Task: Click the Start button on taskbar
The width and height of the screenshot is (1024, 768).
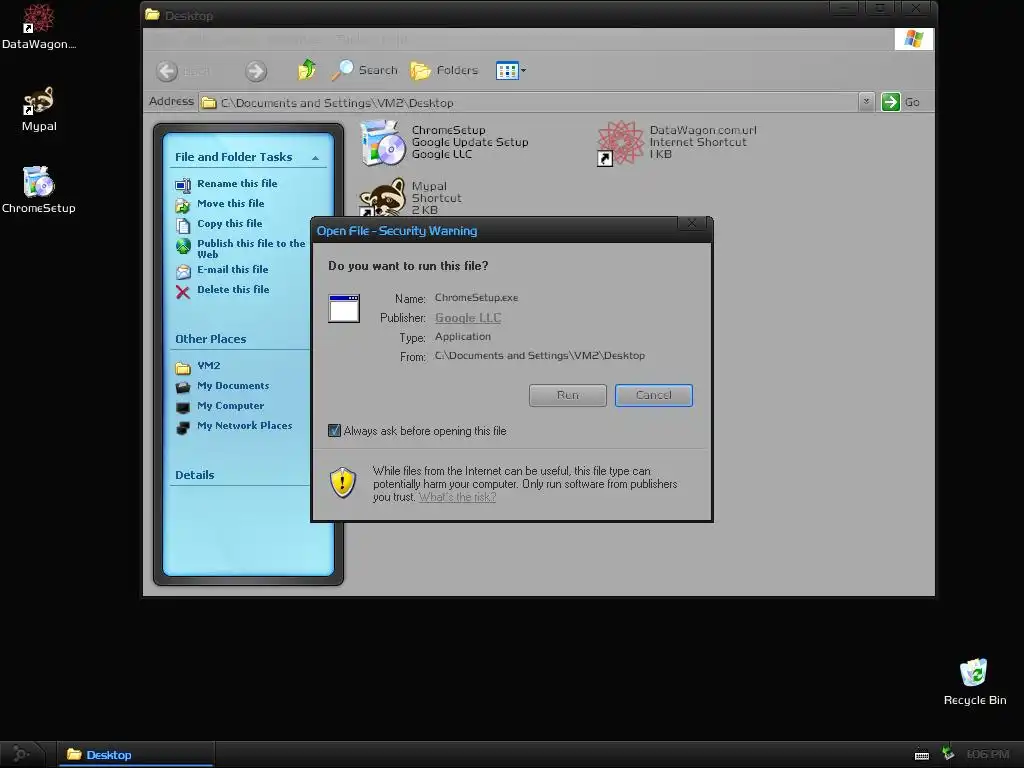Action: tap(22, 754)
